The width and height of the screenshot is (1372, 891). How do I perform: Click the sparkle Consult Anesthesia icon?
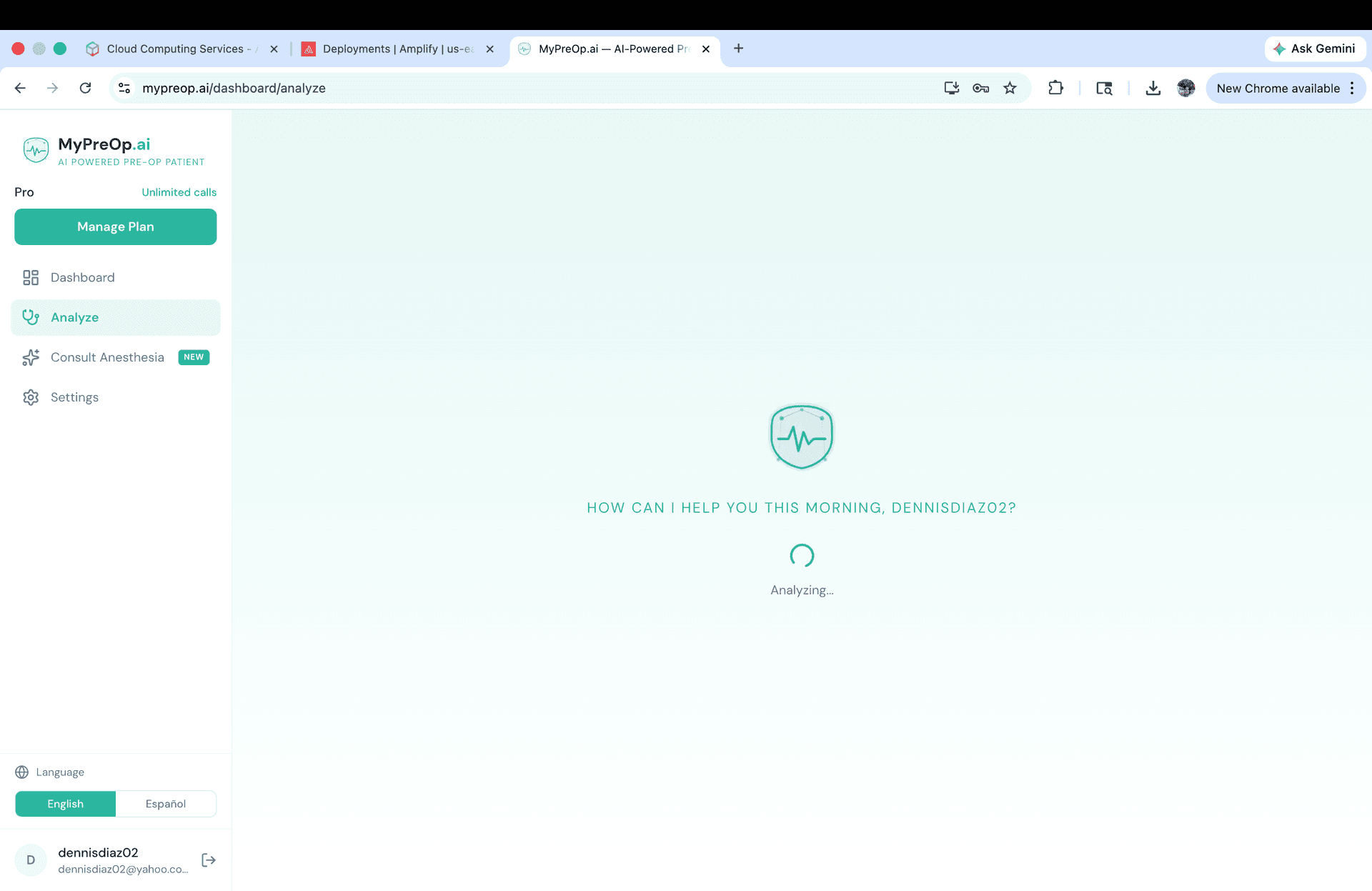click(x=31, y=357)
